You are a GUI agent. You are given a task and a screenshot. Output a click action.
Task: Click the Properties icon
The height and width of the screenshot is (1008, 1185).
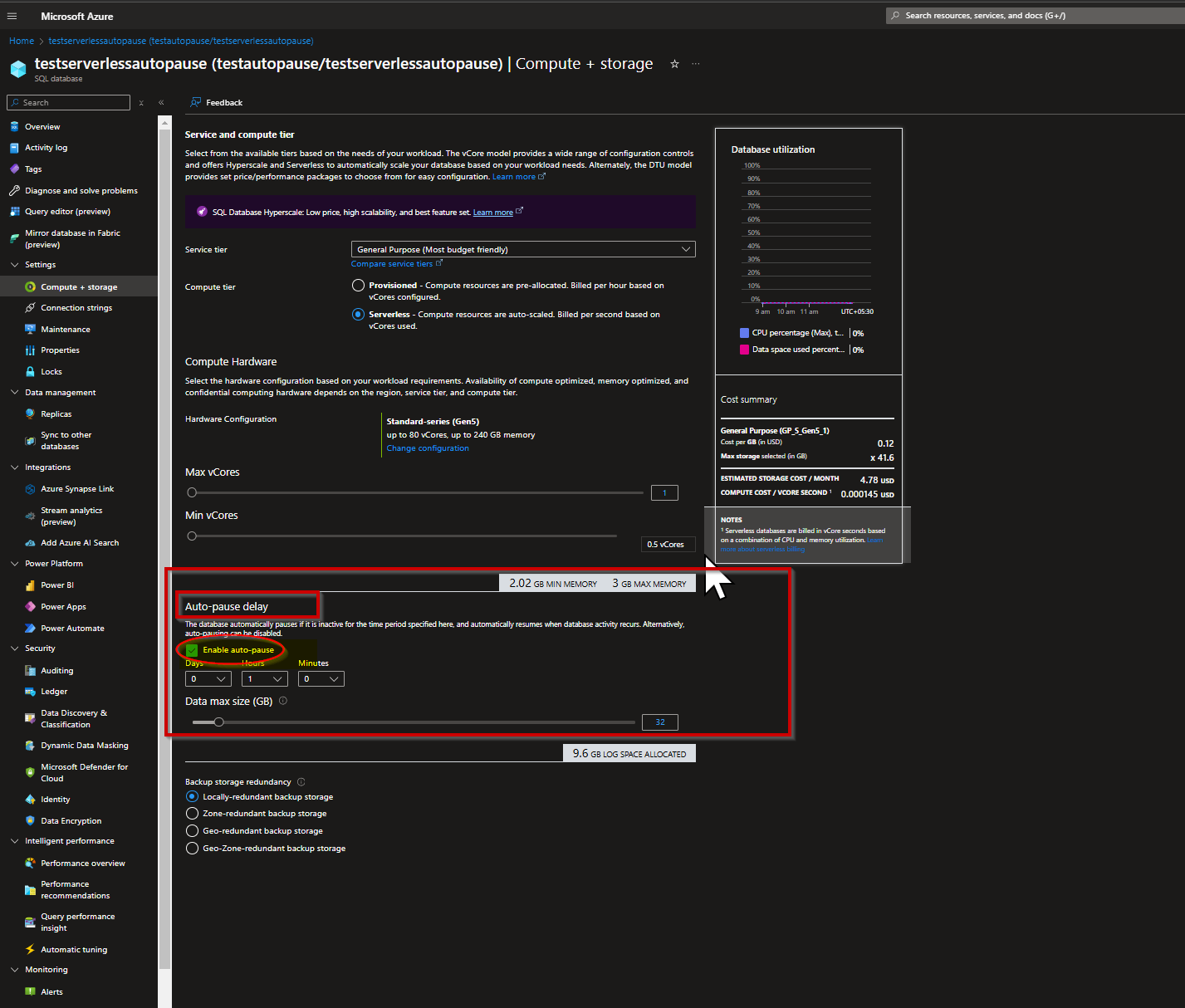(31, 350)
